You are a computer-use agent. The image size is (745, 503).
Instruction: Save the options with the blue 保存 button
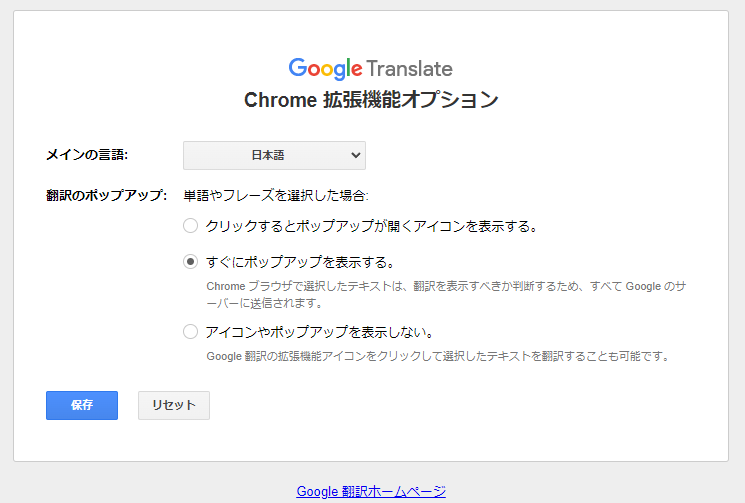82,405
